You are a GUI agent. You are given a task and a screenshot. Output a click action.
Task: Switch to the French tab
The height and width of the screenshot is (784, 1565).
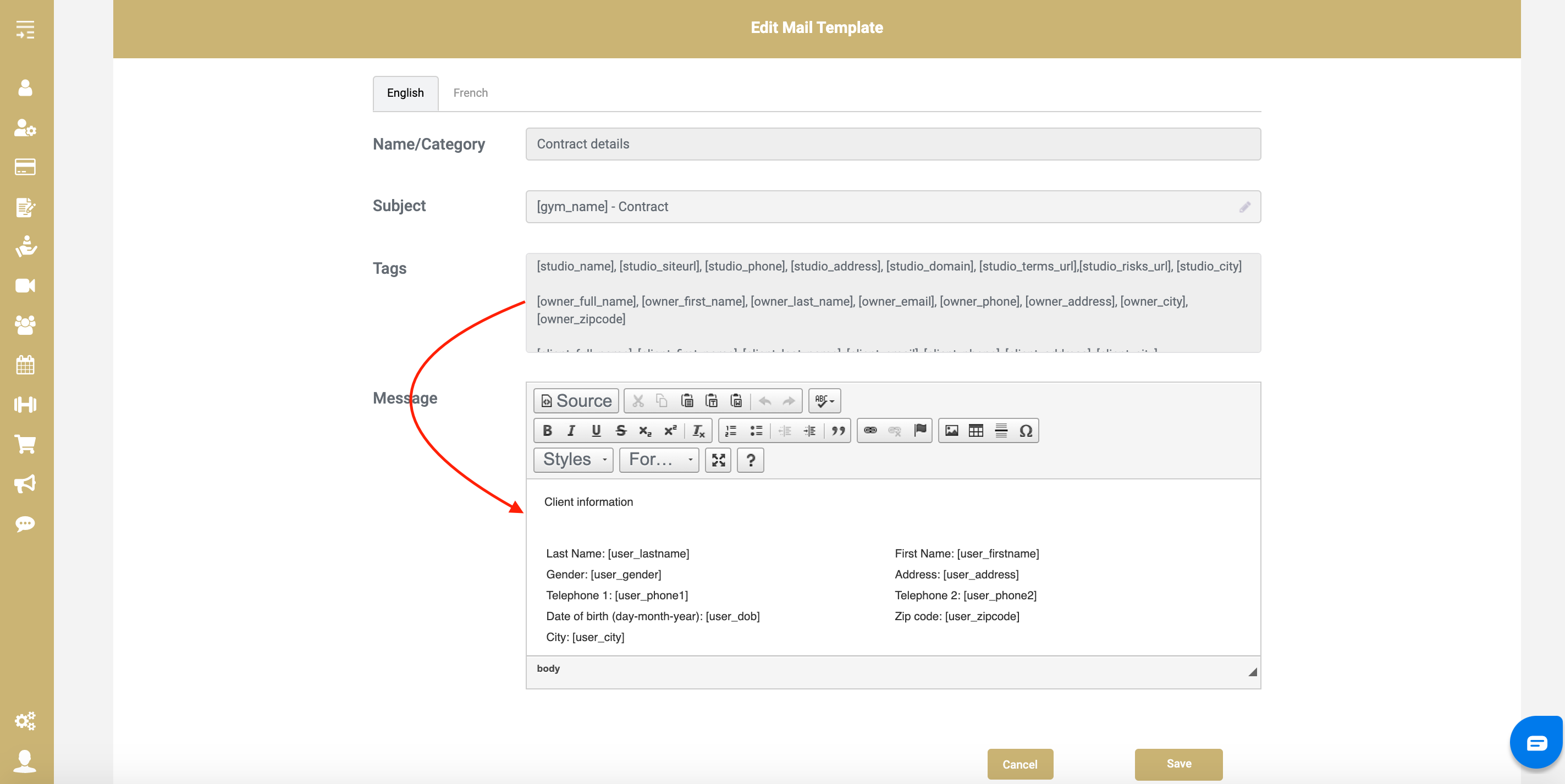pos(470,93)
